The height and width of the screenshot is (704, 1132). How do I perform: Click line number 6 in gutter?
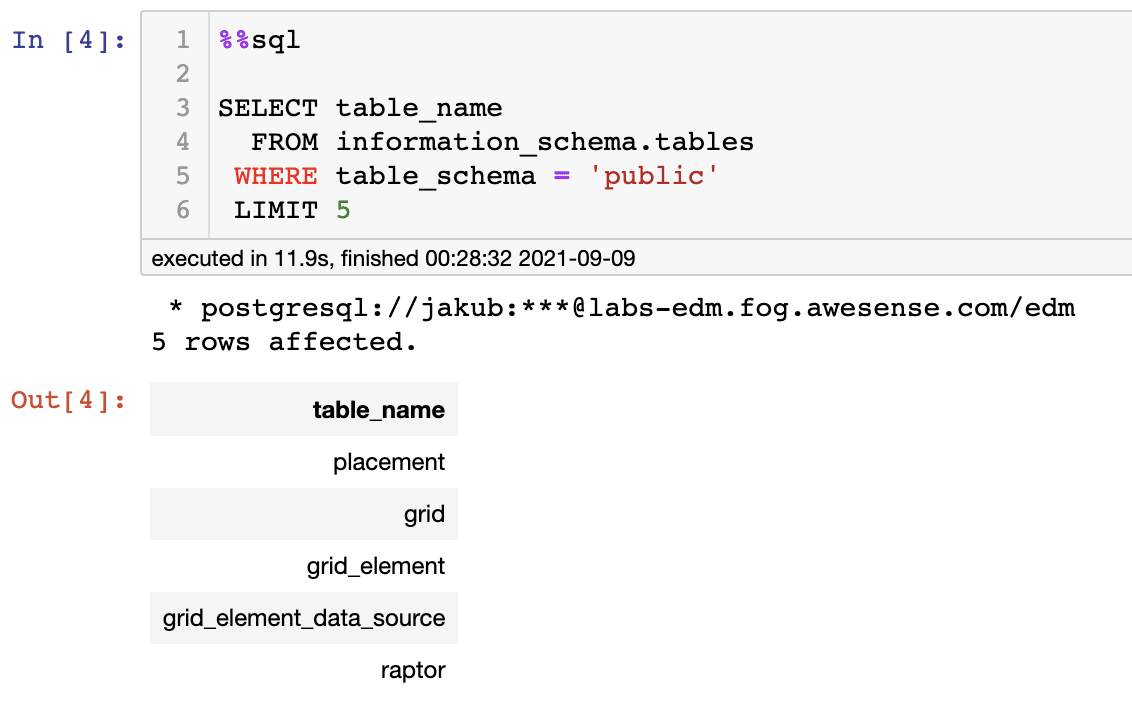click(183, 210)
